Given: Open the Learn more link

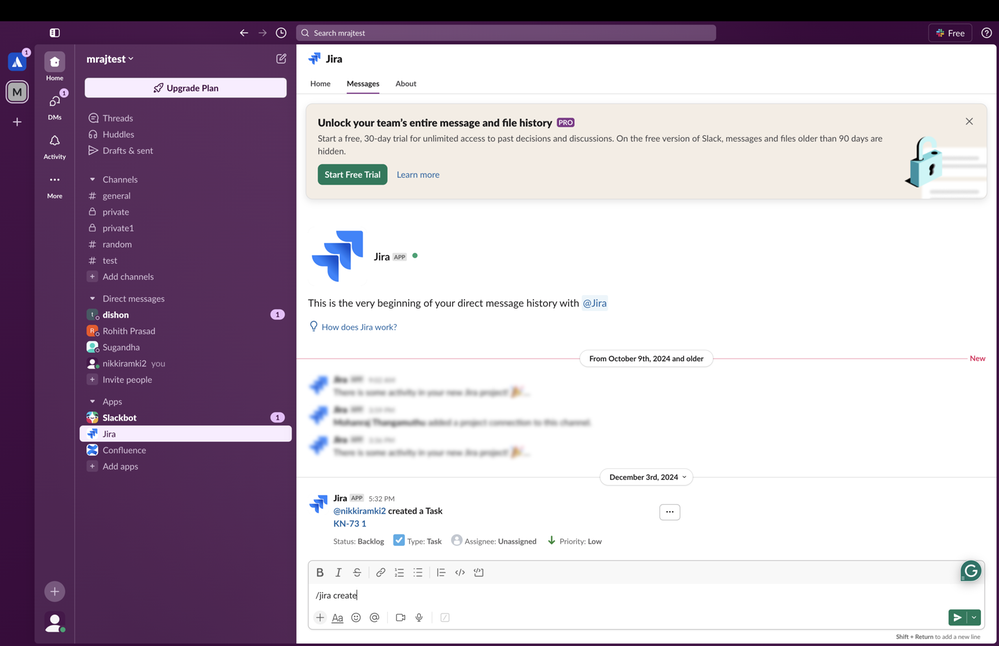Looking at the screenshot, I should click(418, 175).
